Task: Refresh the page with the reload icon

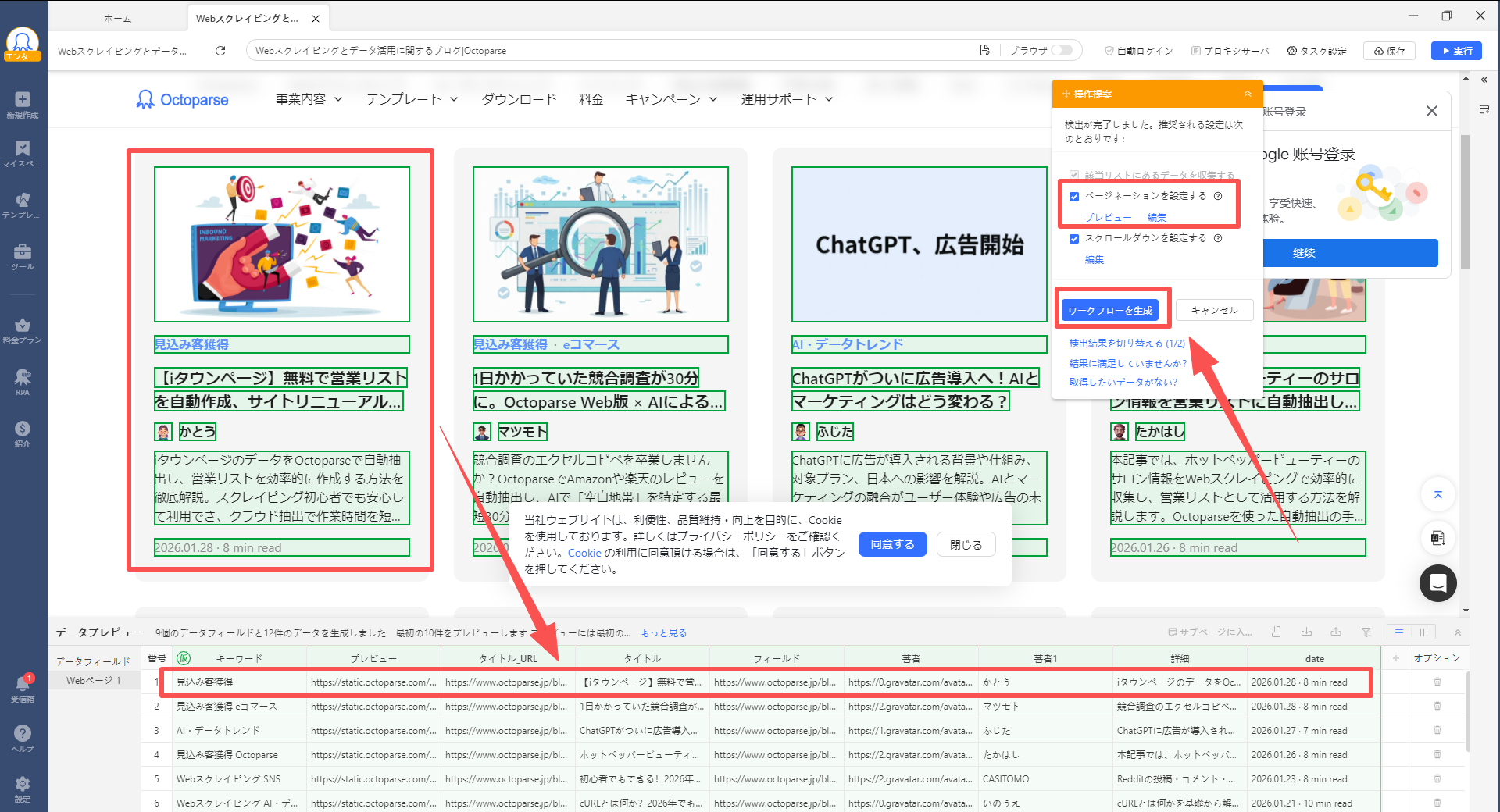Action: (221, 50)
